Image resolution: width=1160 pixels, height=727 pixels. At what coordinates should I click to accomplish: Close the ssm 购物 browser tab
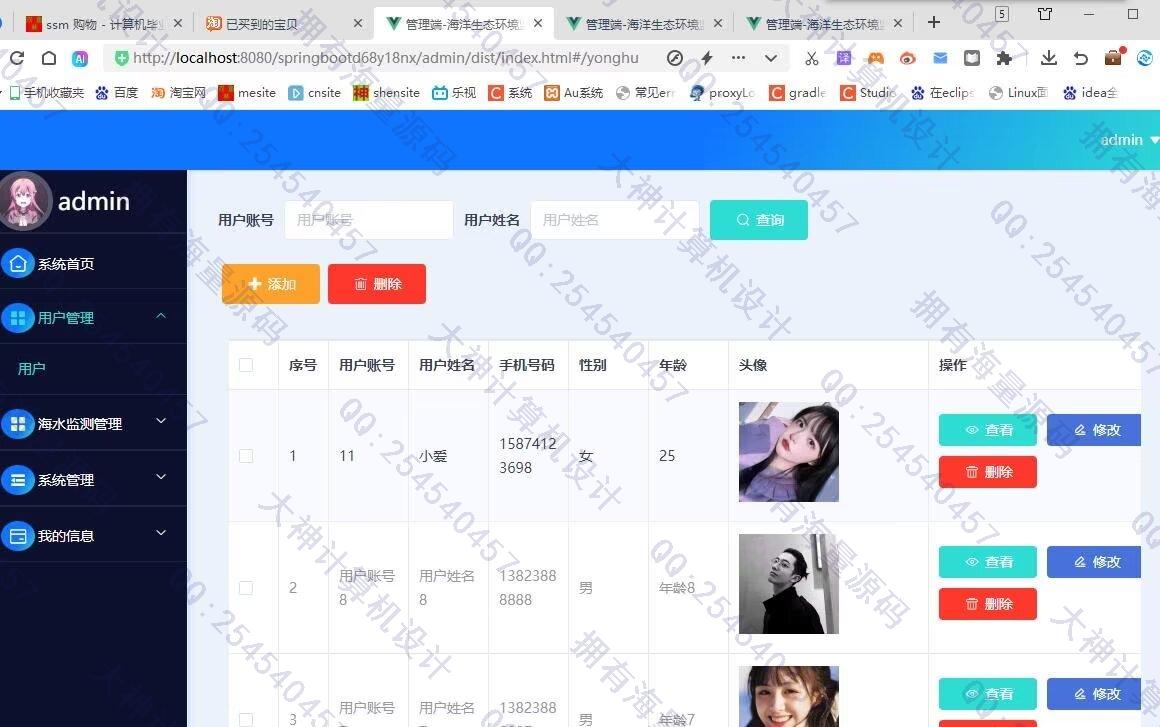click(x=178, y=24)
